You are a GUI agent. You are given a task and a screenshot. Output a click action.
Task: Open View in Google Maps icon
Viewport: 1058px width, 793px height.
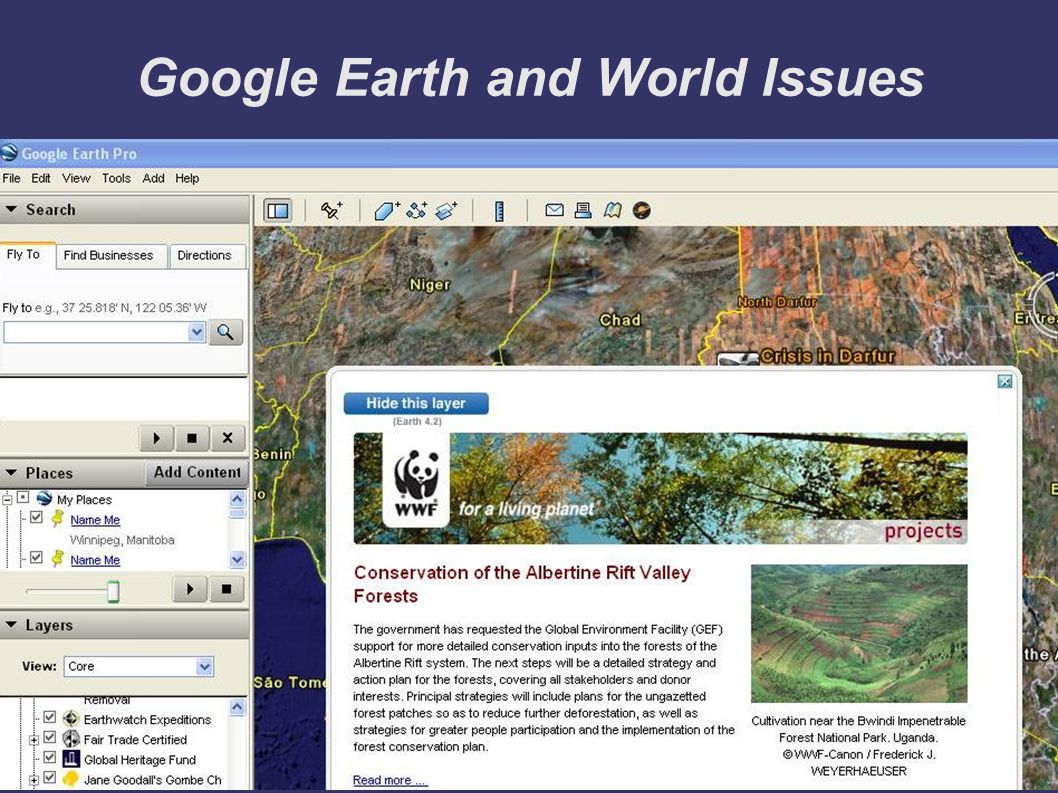click(612, 211)
